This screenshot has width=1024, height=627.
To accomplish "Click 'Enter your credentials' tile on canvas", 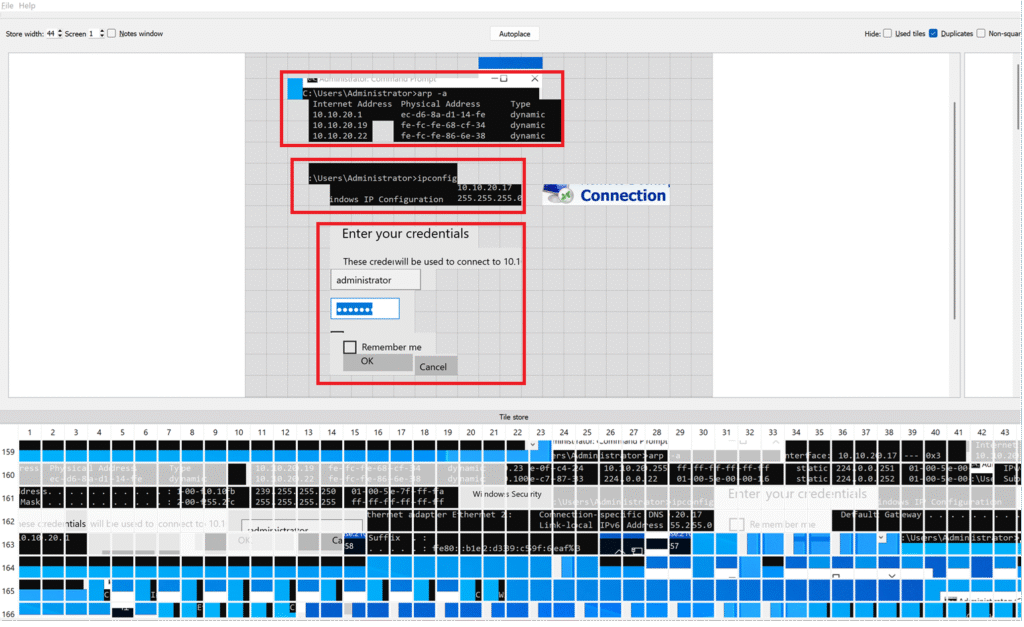I will click(x=405, y=234).
